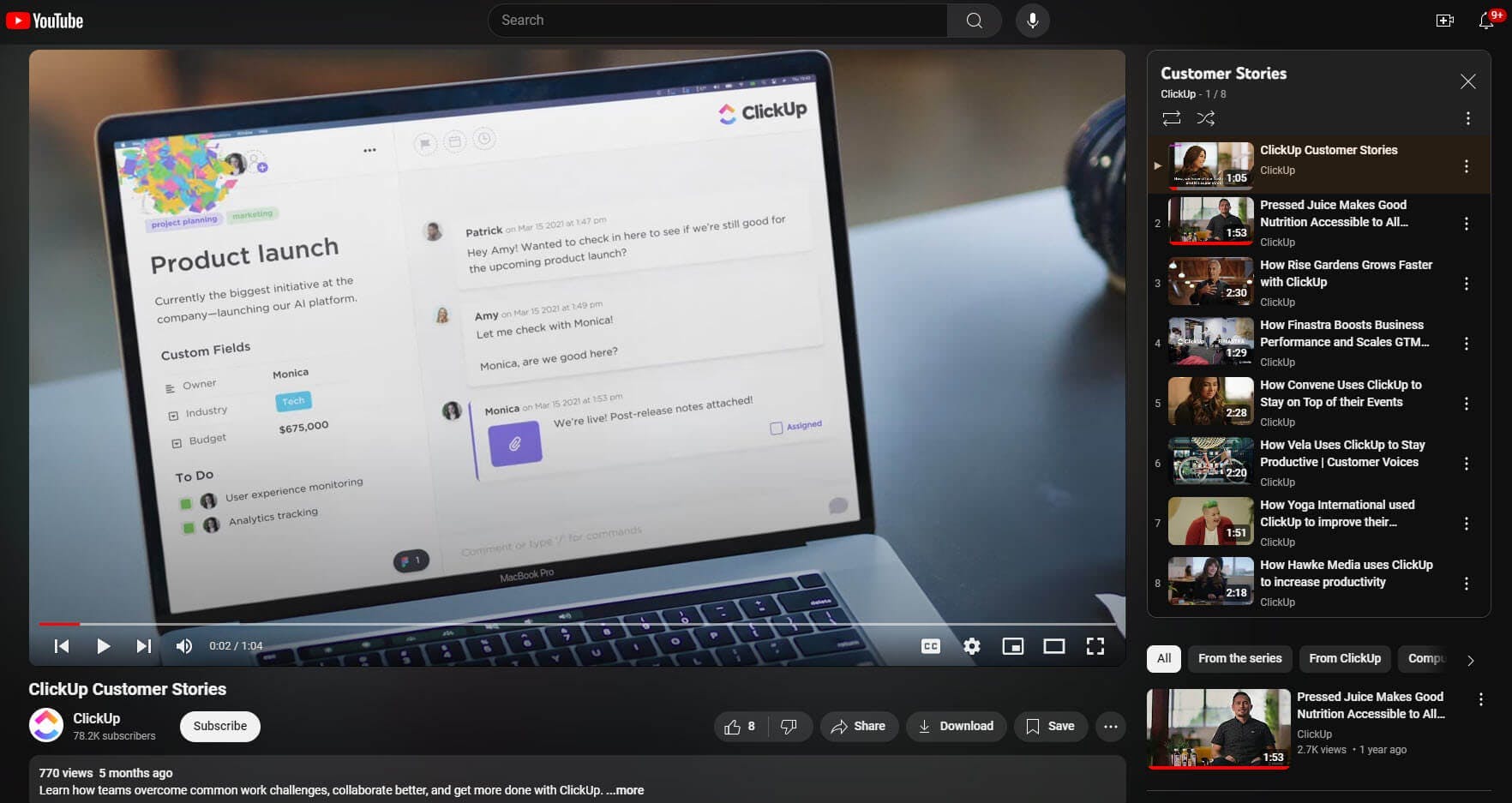Click video title ClickUp Customer Stories
The height and width of the screenshot is (803, 1512).
click(128, 689)
